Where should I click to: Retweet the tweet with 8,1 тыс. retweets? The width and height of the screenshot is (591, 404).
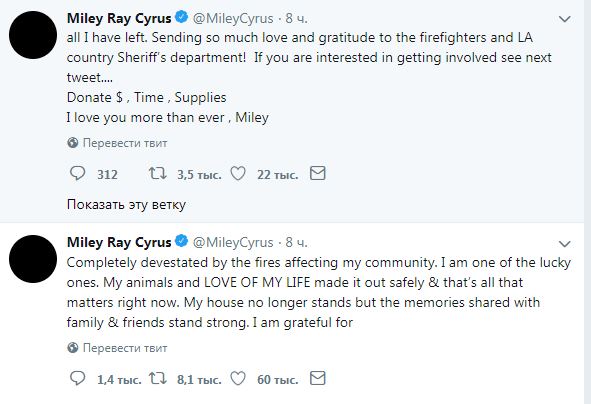[157, 378]
